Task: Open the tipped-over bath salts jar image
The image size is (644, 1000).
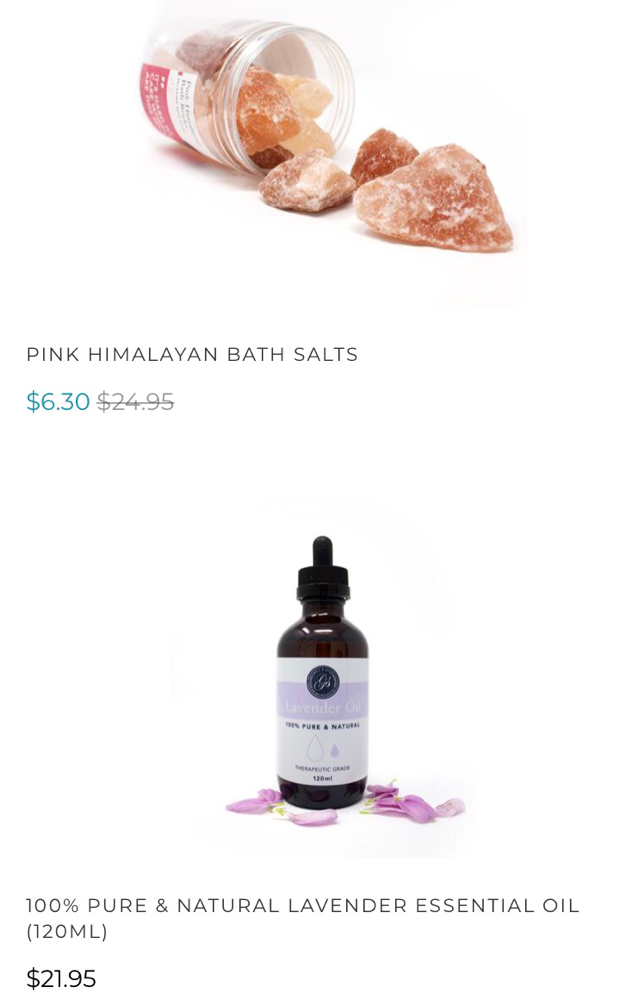Action: point(326,137)
